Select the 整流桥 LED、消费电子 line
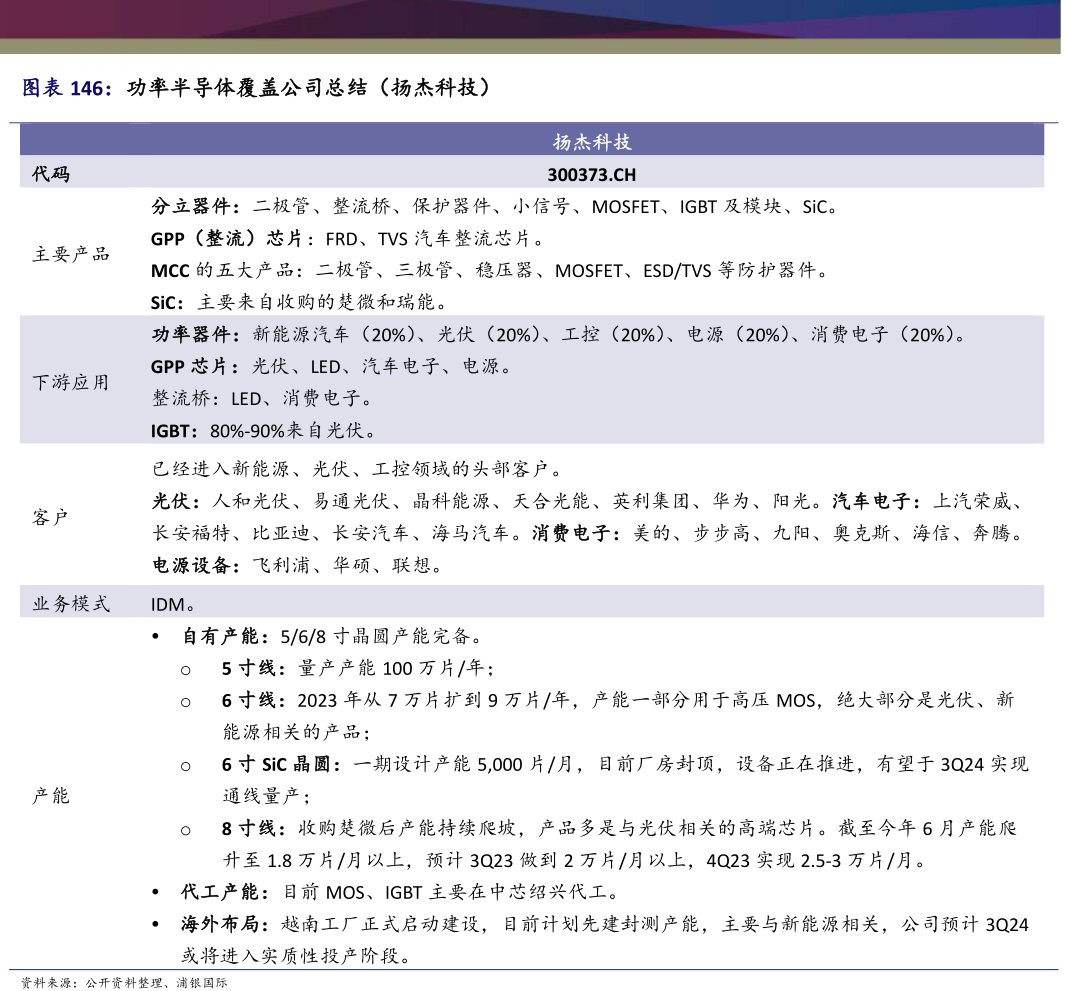 (262, 398)
